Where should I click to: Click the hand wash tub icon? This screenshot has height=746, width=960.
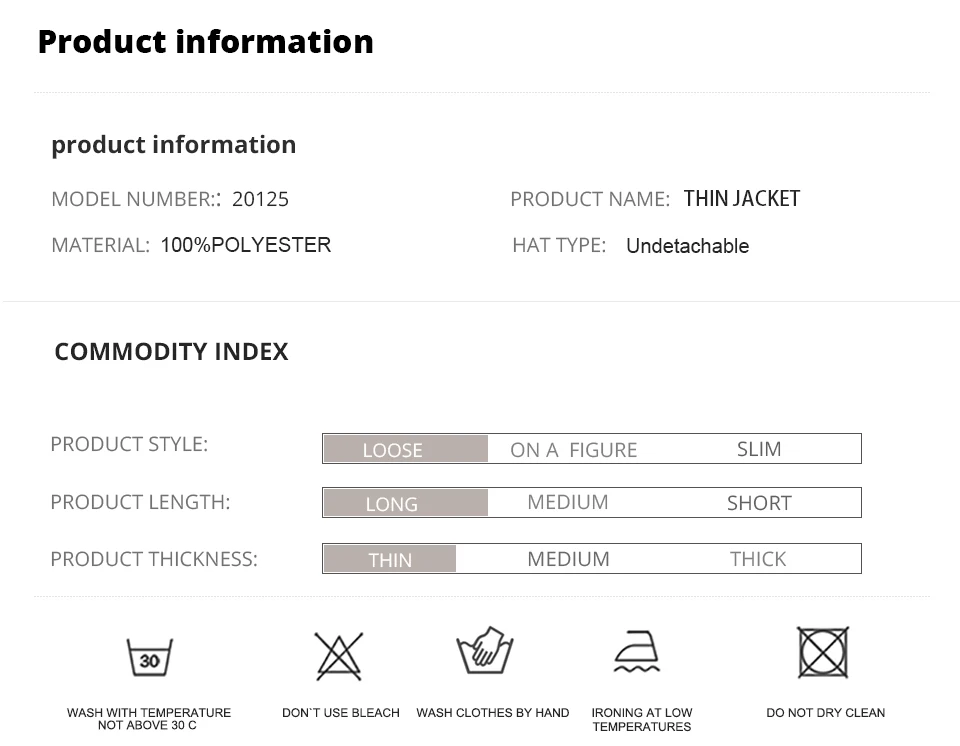click(485, 652)
